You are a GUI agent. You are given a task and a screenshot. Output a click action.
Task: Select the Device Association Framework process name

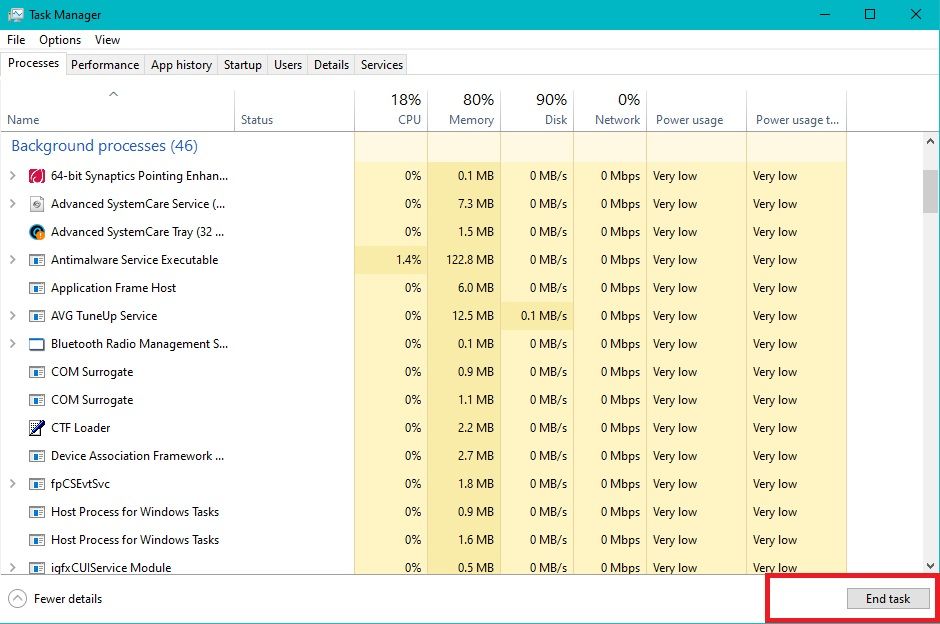137,456
